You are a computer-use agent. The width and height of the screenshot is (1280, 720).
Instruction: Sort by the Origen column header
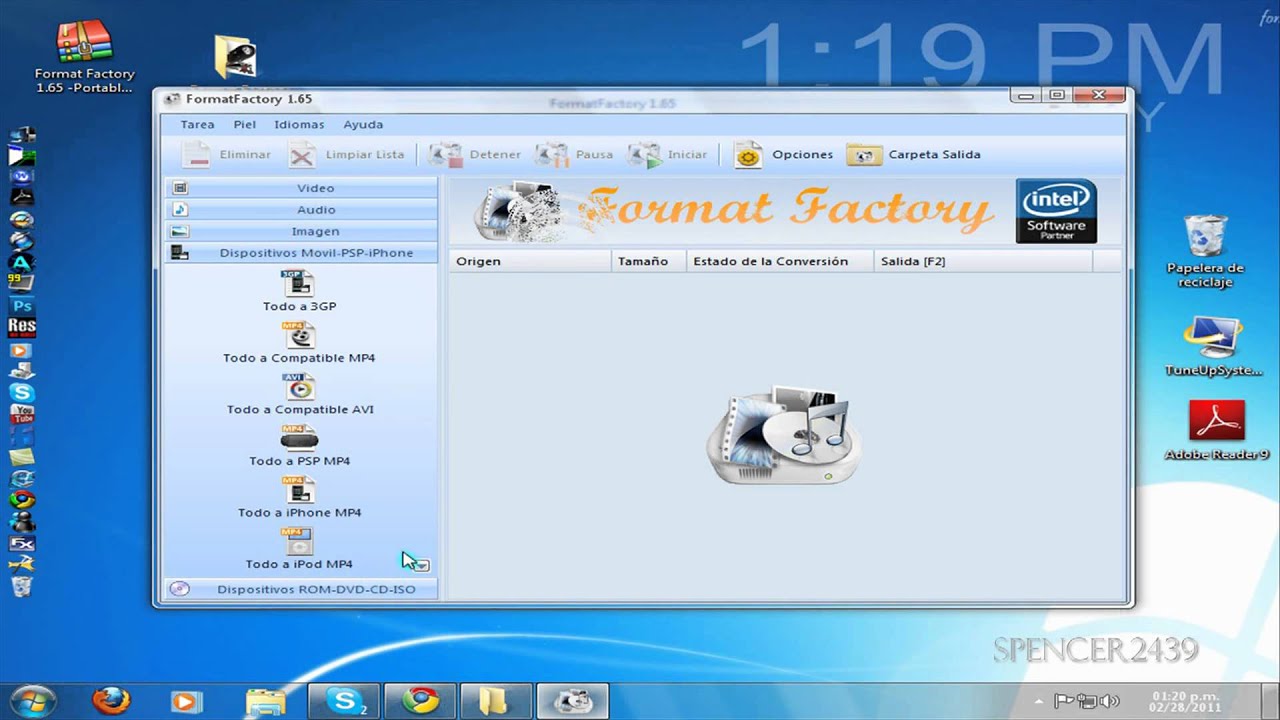530,261
